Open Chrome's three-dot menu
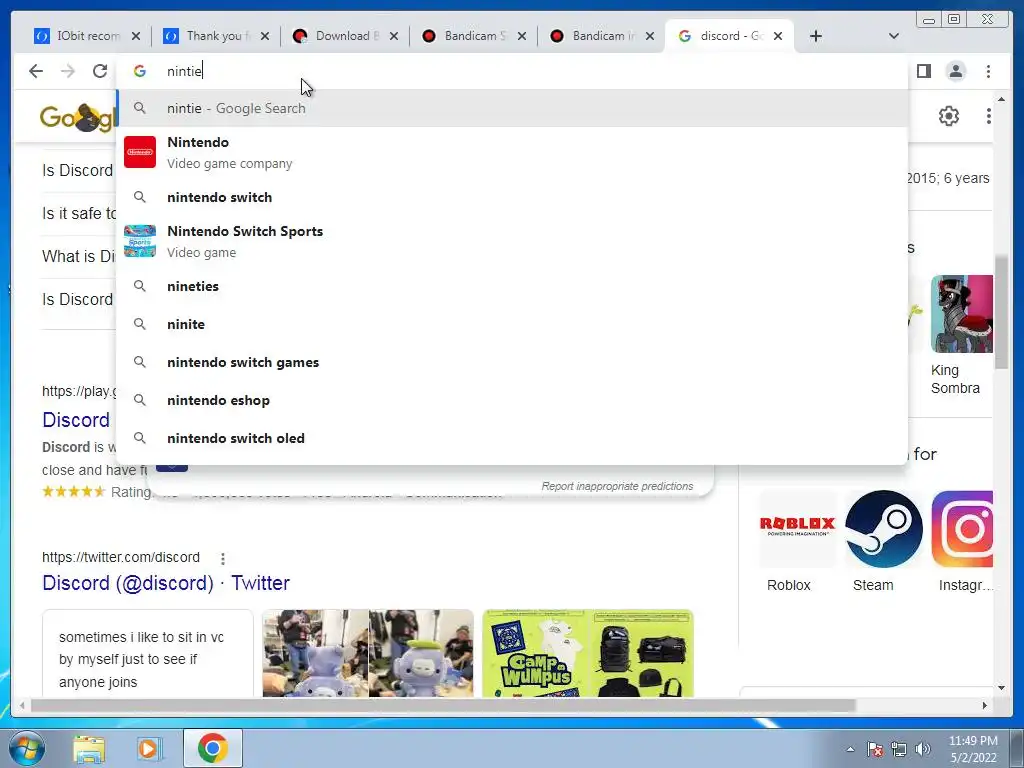The image size is (1024, 768). click(988, 71)
